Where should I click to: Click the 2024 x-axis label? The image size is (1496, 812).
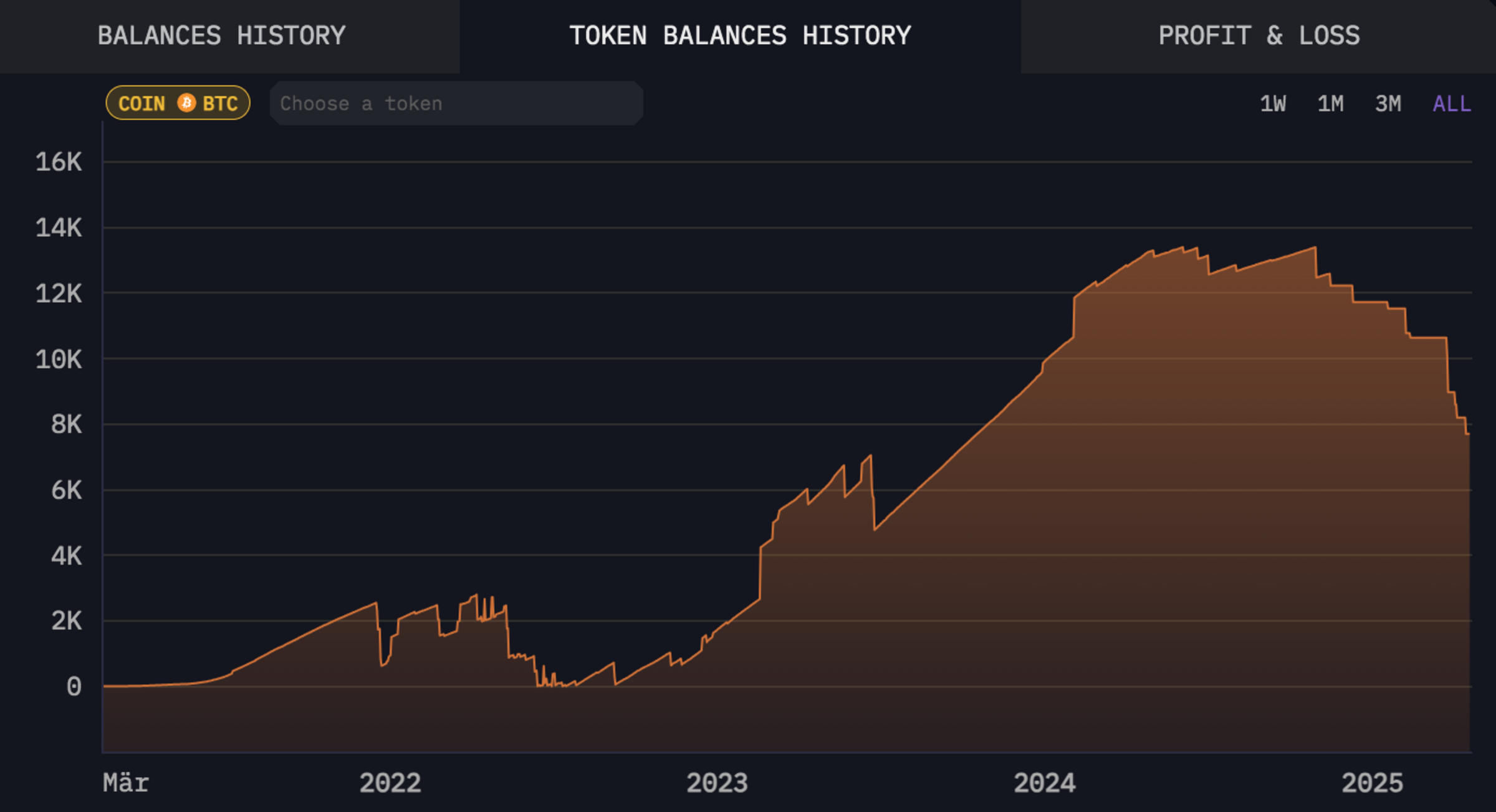(1045, 783)
